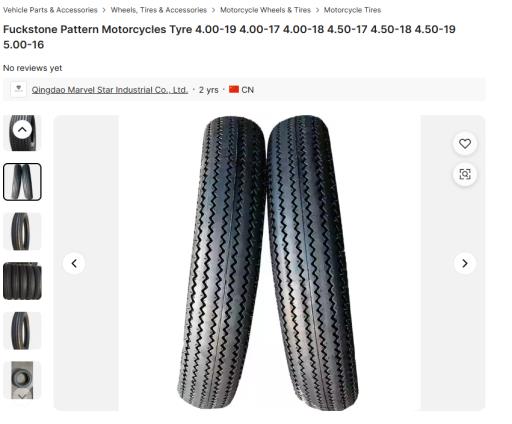Click the main tire product image

coord(269,263)
